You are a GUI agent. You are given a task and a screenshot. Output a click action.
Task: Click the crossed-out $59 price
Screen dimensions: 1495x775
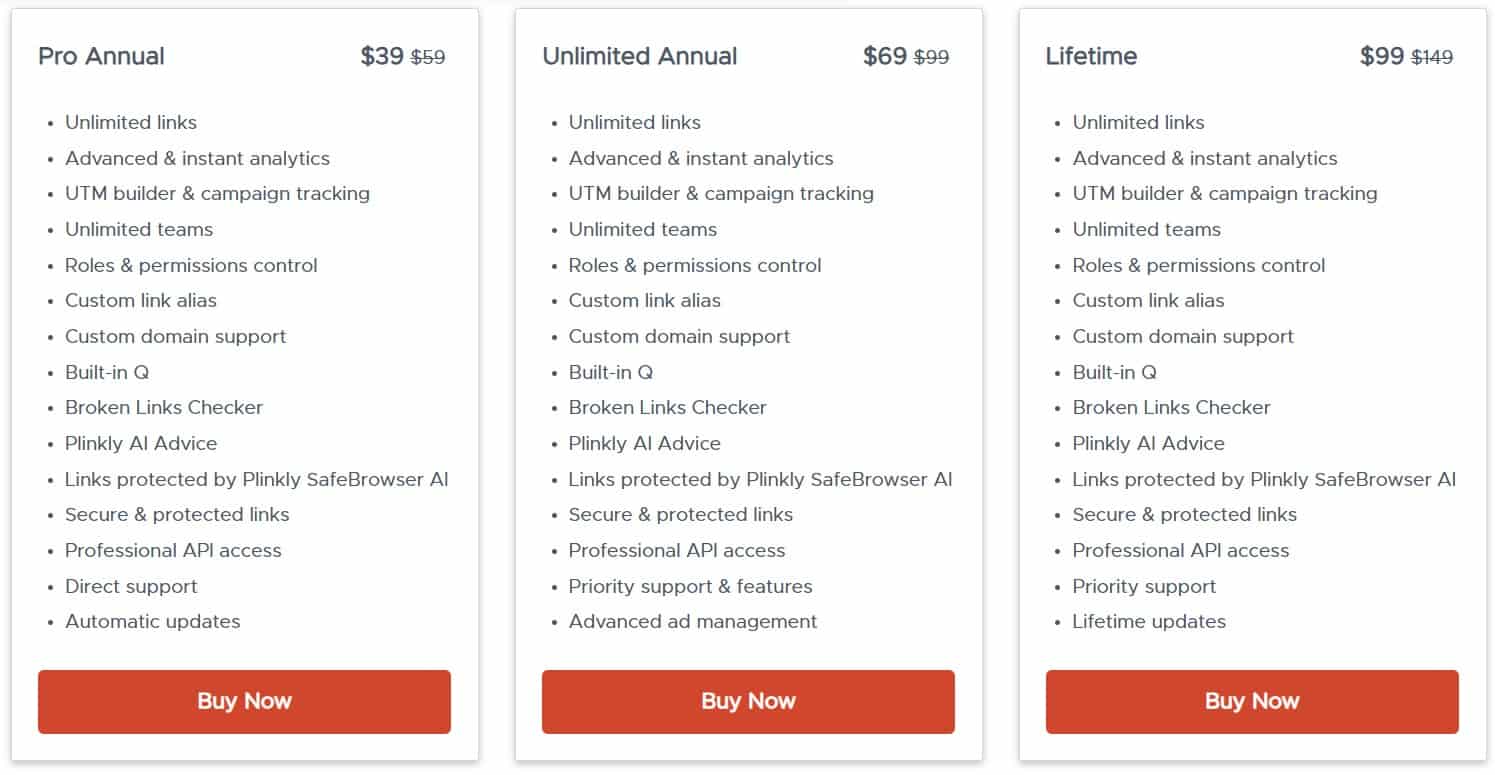[429, 57]
